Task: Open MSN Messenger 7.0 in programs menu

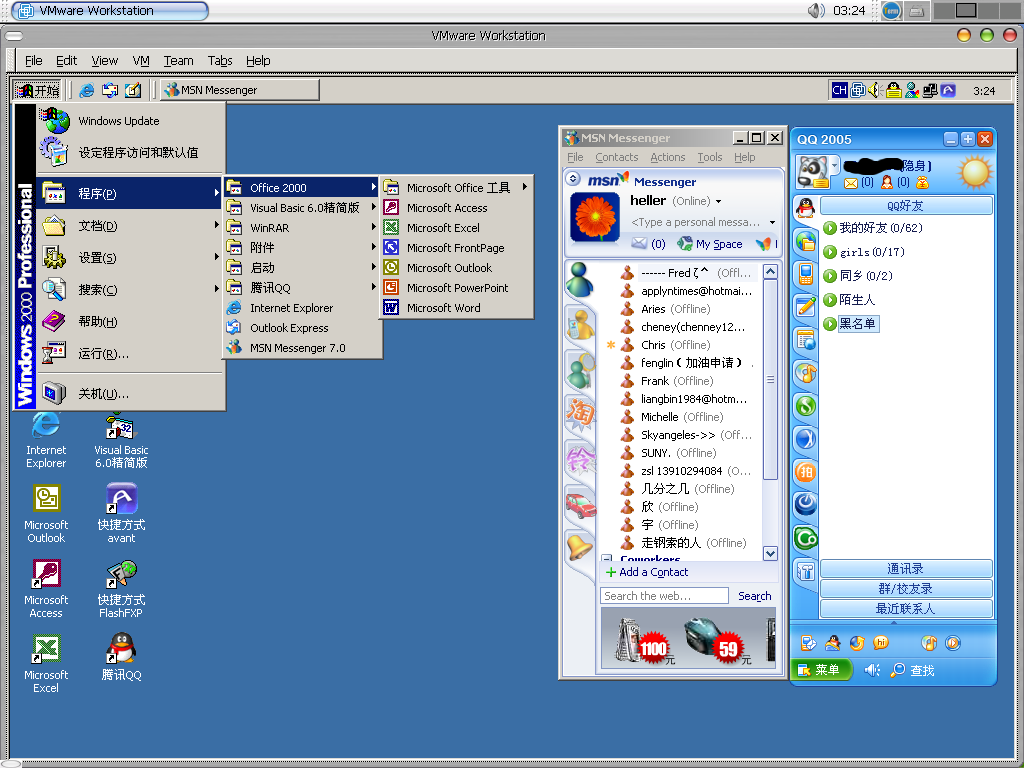Action: (x=302, y=347)
